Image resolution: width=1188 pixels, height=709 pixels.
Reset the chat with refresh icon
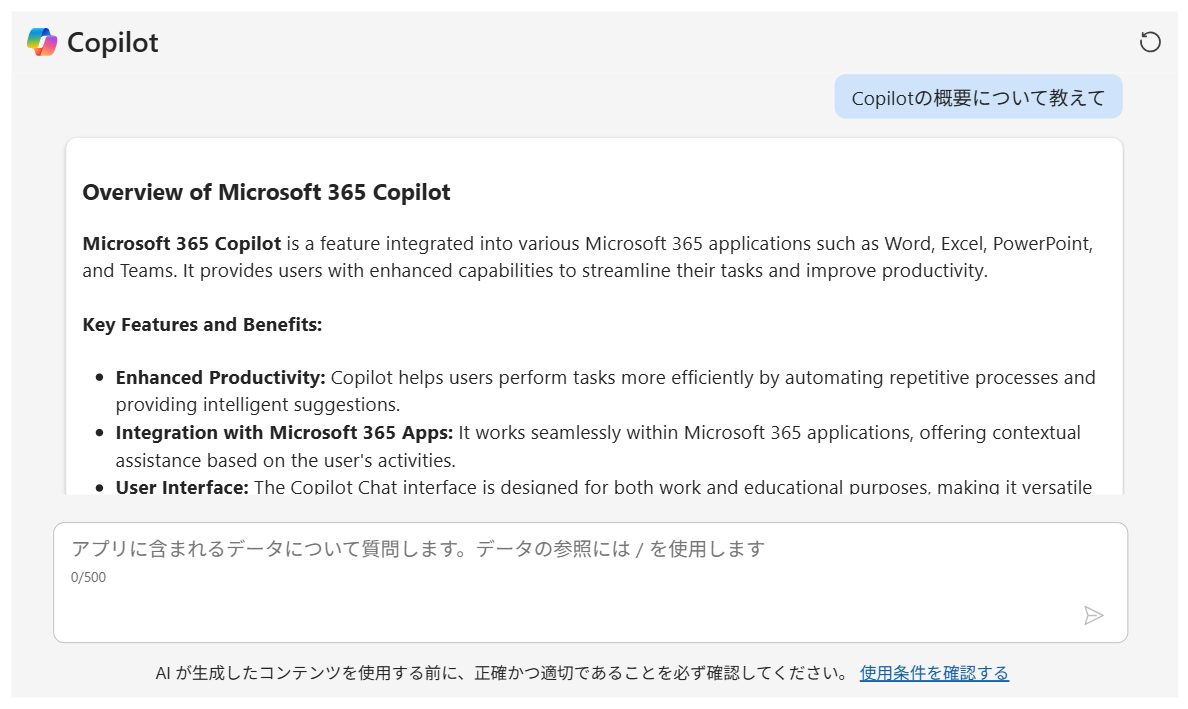coord(1150,42)
